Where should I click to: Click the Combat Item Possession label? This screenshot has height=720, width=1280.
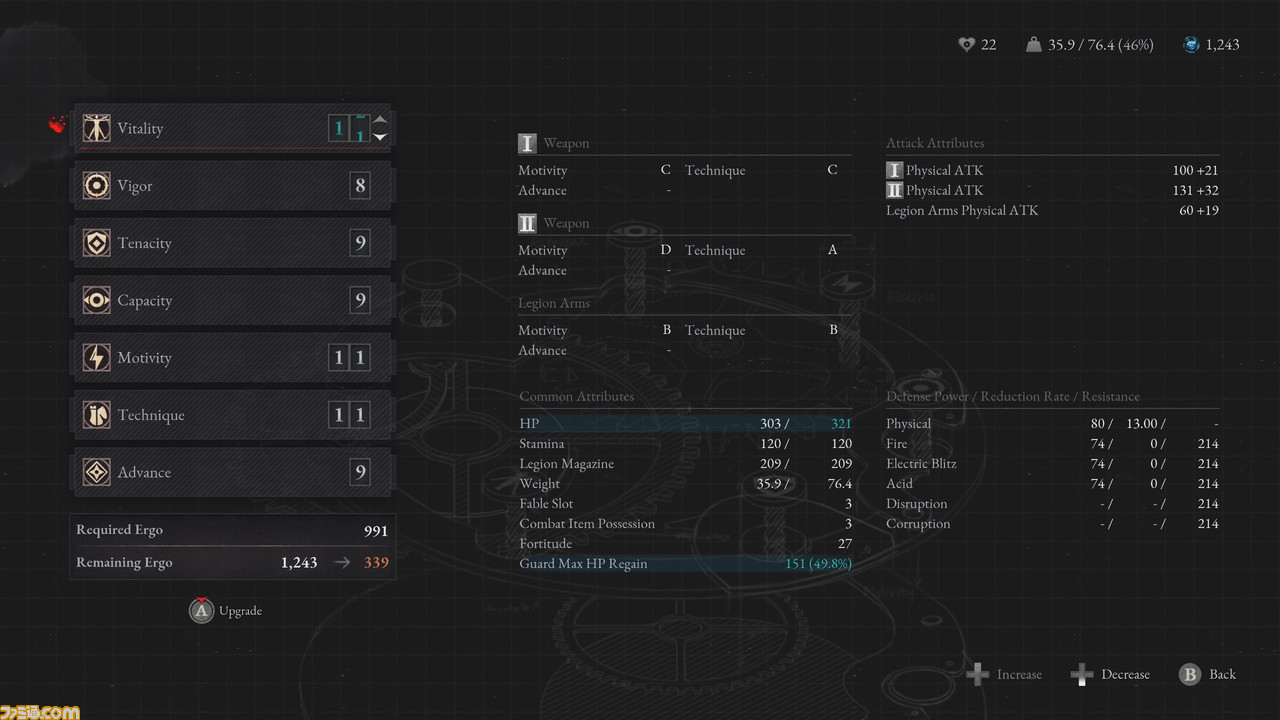[x=587, y=524]
